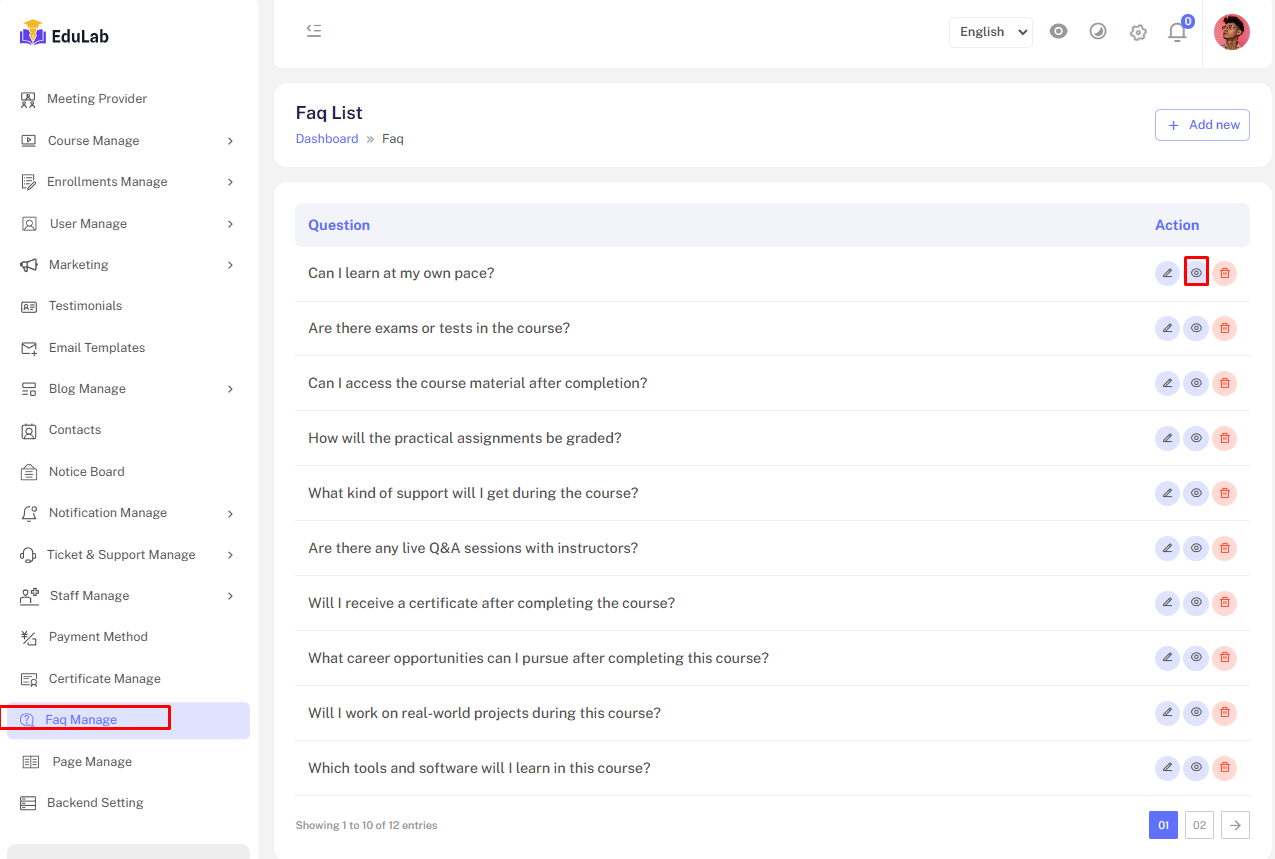Expand the Course Manage submenu
Viewport: 1275px width, 859px height.
[128, 141]
